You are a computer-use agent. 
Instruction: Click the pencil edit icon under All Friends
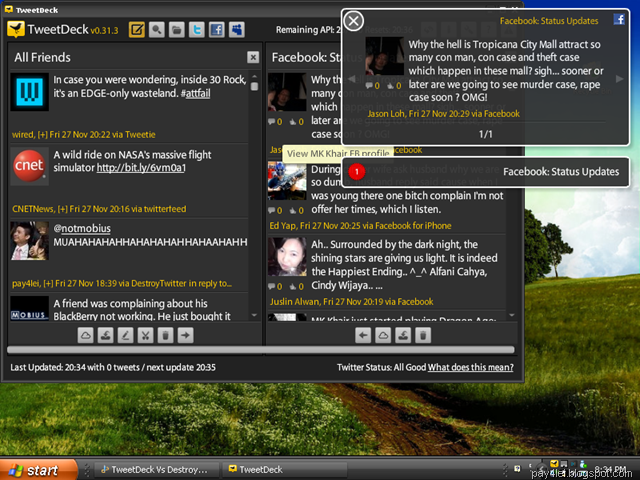coord(126,336)
